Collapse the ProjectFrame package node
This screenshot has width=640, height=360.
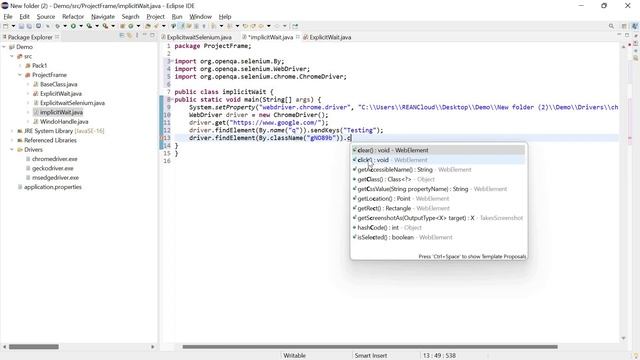[20, 75]
